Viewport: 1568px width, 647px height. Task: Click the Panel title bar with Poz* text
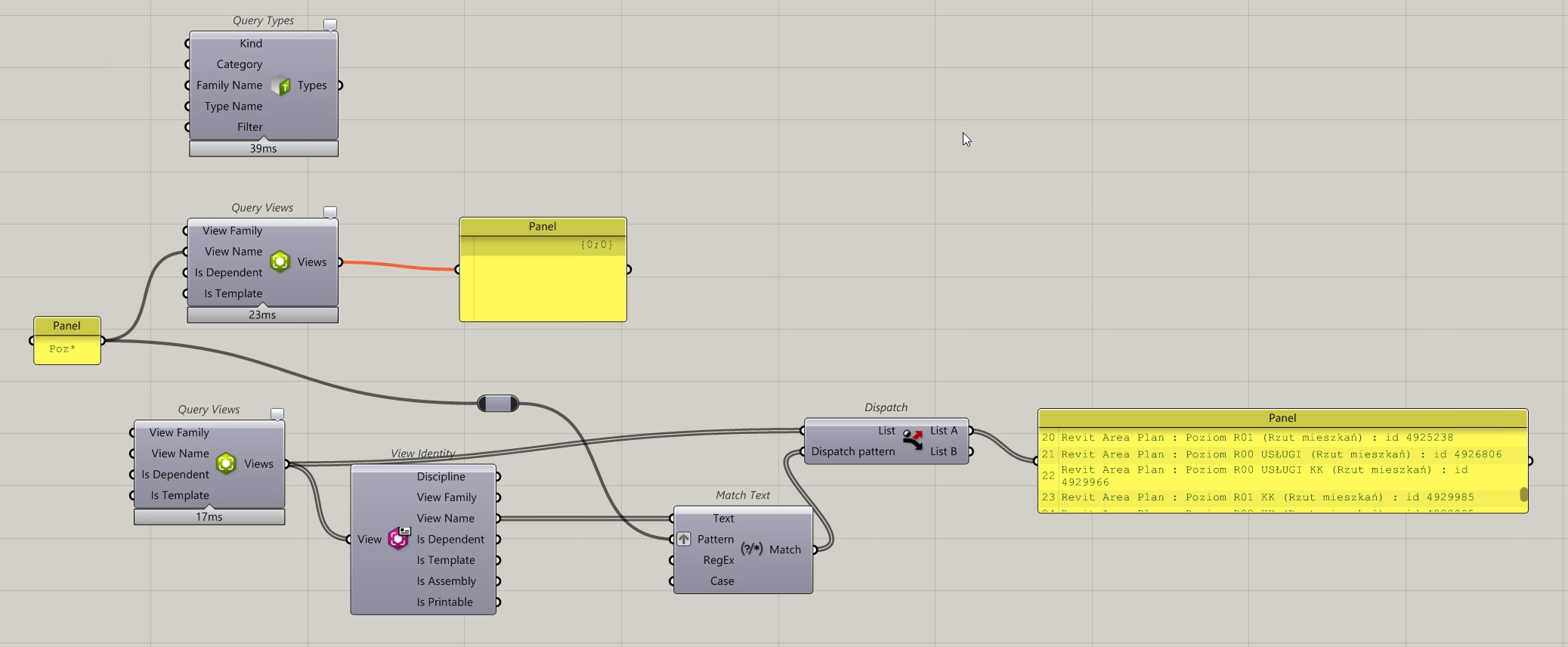tap(67, 326)
